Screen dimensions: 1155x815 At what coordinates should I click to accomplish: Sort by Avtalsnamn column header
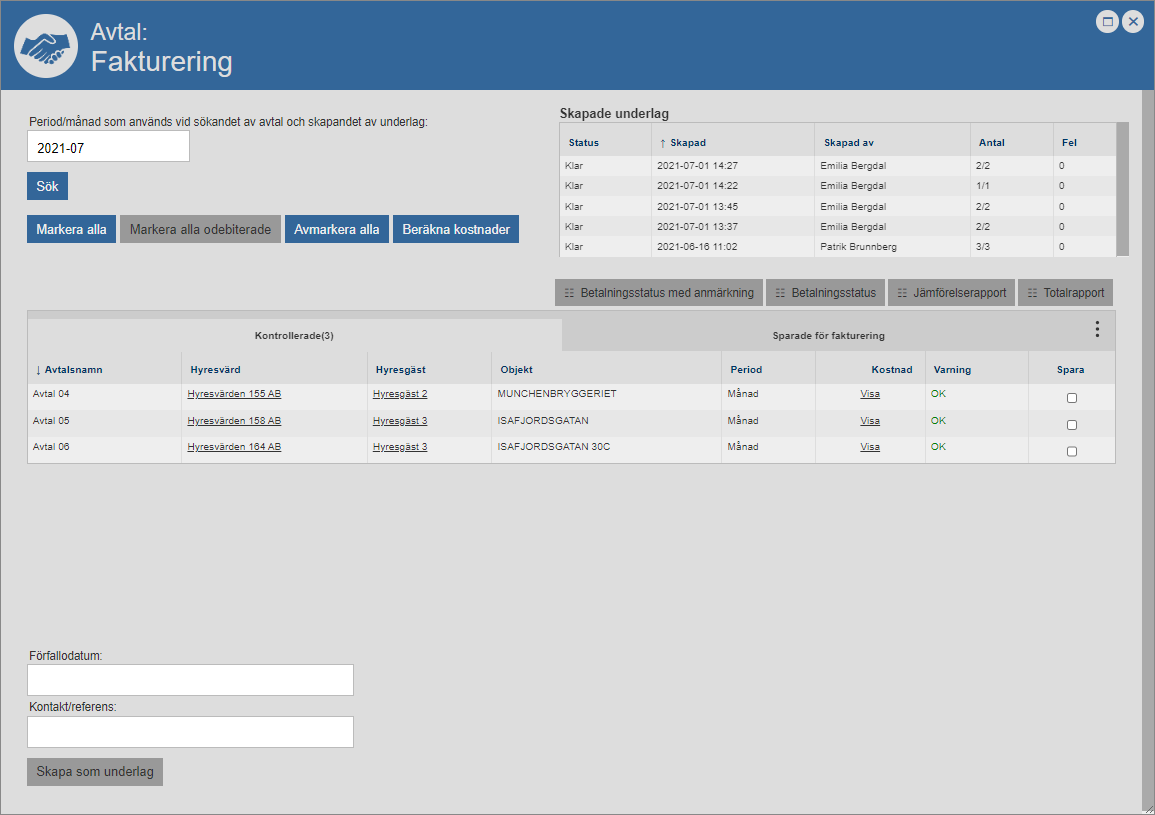[x=73, y=369]
